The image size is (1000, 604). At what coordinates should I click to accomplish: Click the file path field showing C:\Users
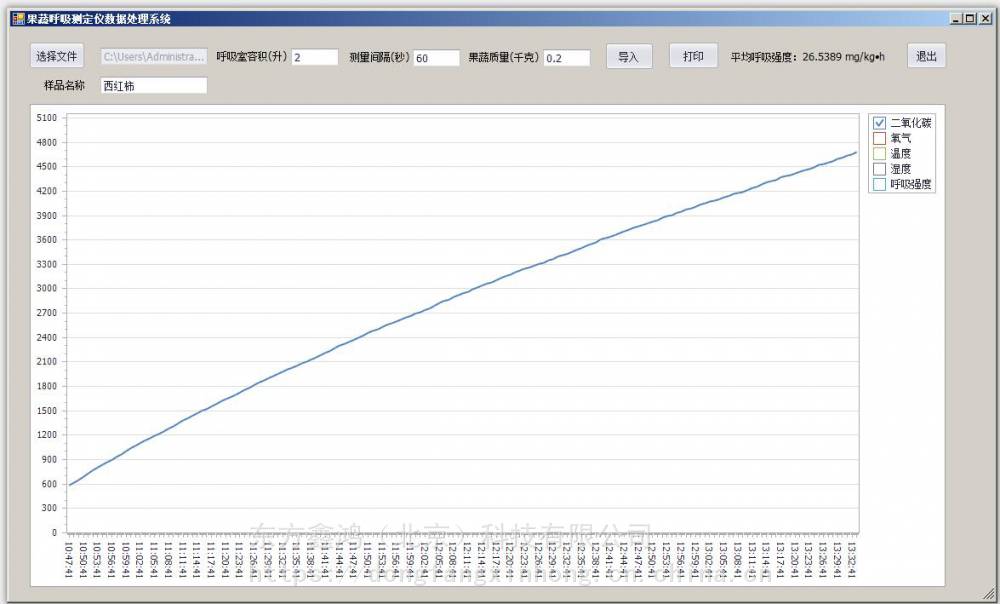(154, 58)
